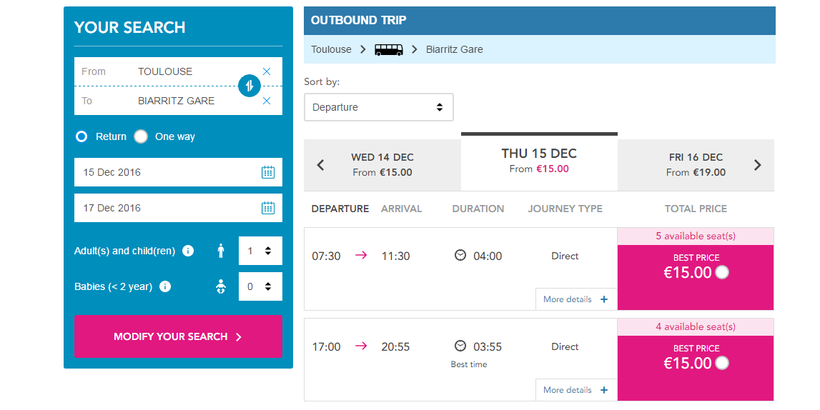The width and height of the screenshot is (820, 410).
Task: Show info about babies under 2 years
Action: (165, 286)
